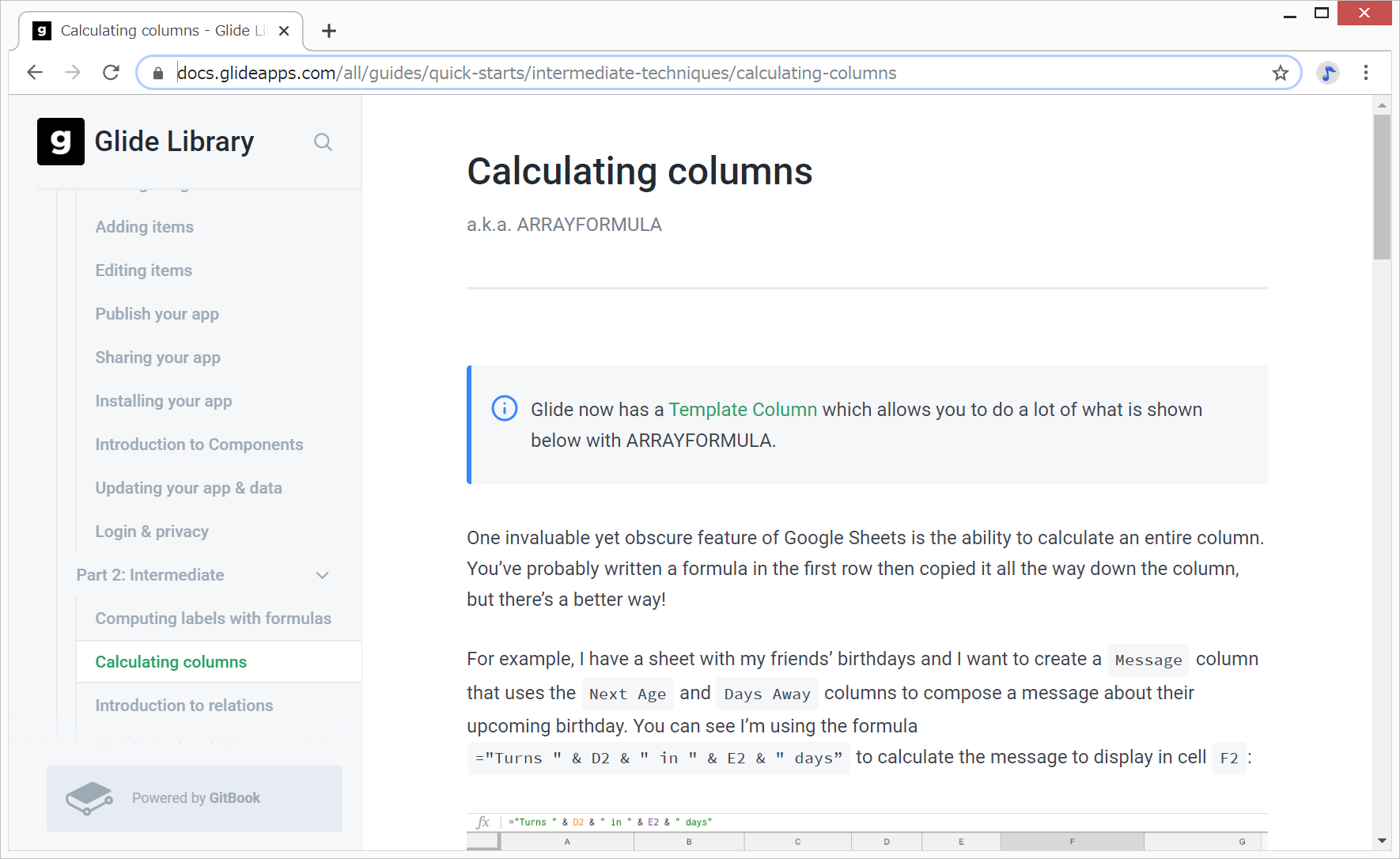Click the F2 code label
Viewport: 1400px width, 859px height.
coord(1229,759)
